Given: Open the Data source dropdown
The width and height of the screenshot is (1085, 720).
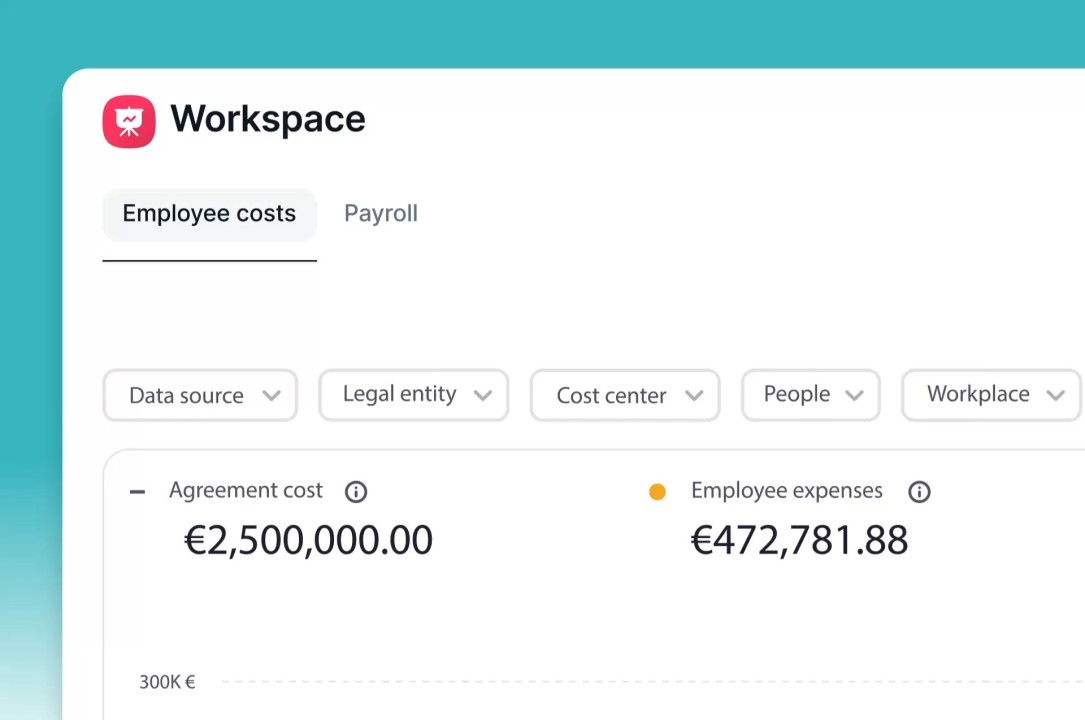Looking at the screenshot, I should pos(199,395).
